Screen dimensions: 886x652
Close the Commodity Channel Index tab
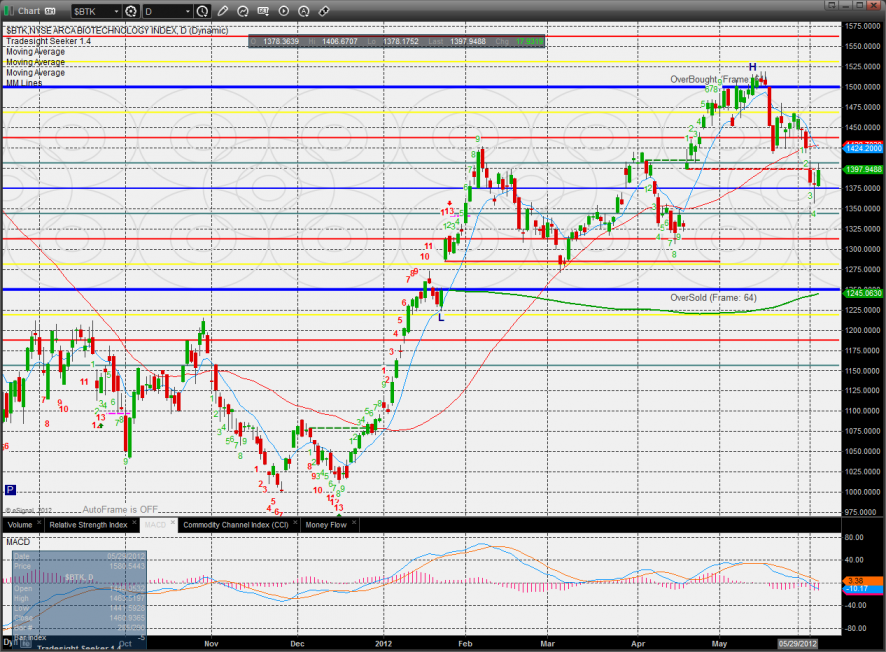pyautogui.click(x=296, y=523)
